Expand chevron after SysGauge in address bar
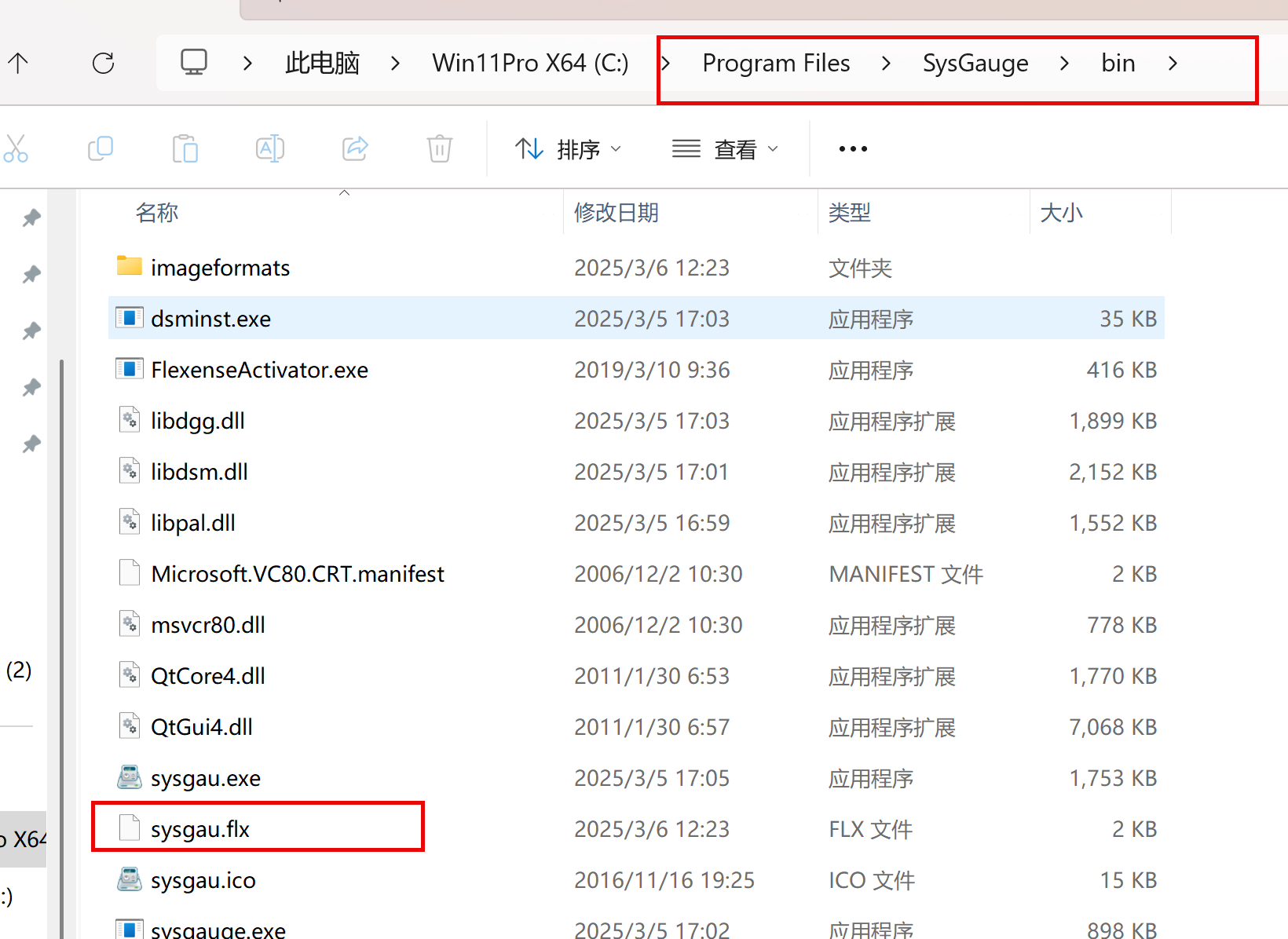This screenshot has height=939, width=1288. point(1064,64)
